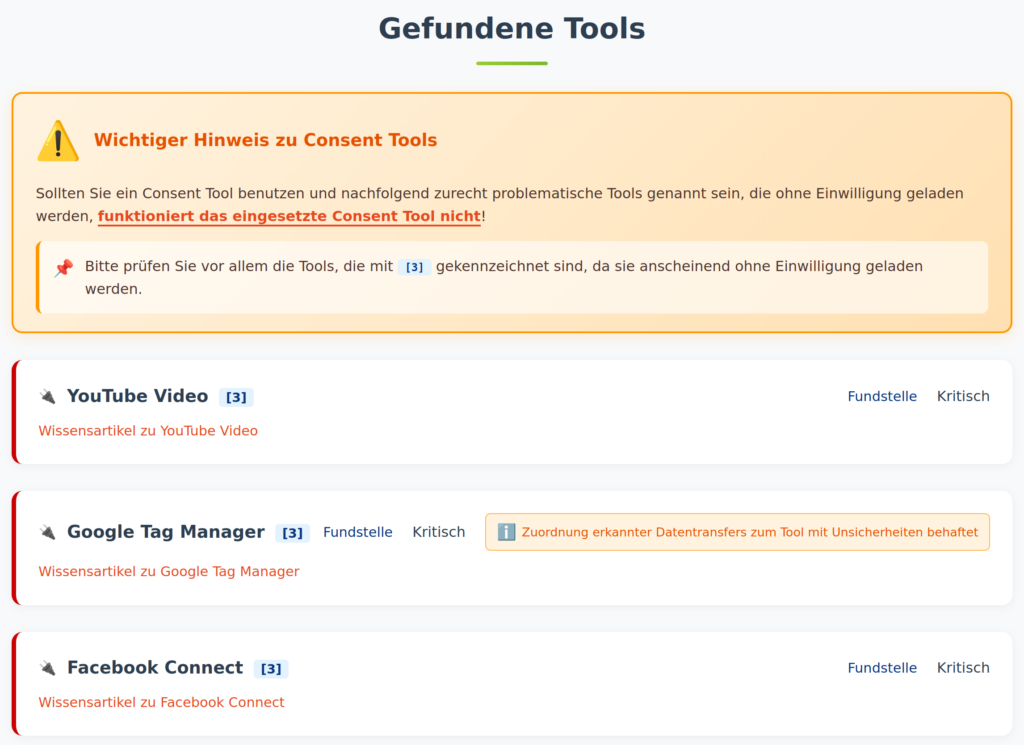The image size is (1024, 745).
Task: Click the [3] badge next to Facebook Connect
Action: tap(271, 669)
